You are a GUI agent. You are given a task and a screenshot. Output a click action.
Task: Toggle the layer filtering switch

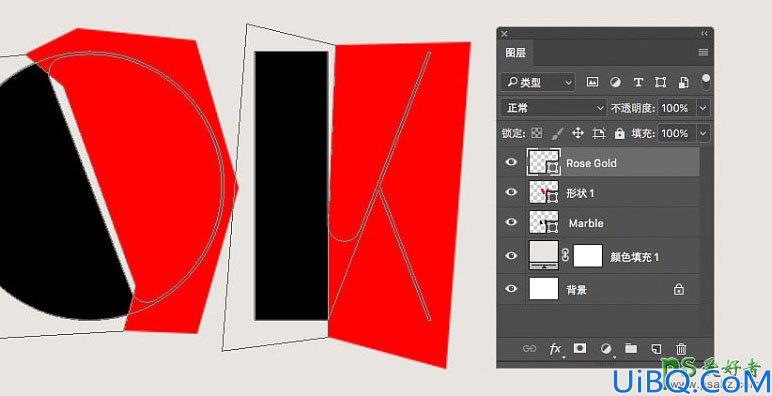coord(706,82)
